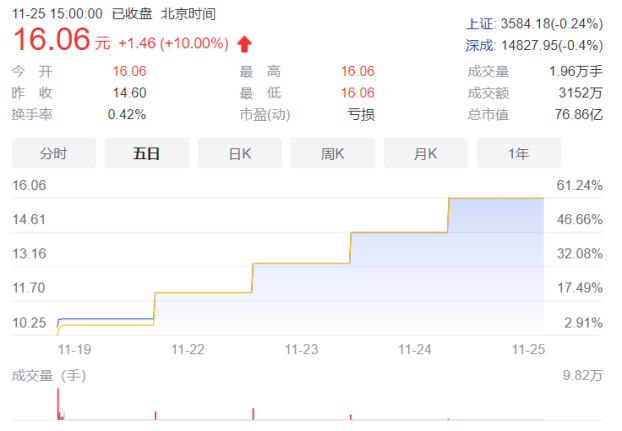Open the 深成 index link

480,46
